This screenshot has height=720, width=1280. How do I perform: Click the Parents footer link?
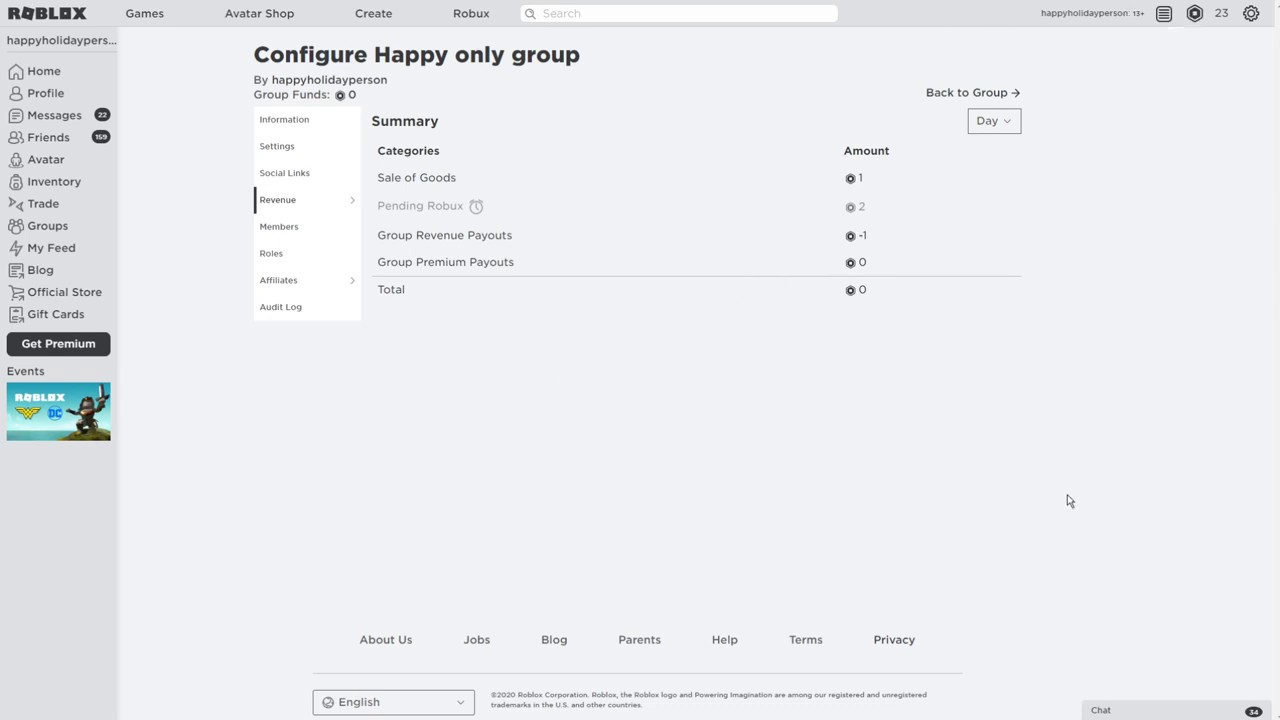(x=639, y=640)
